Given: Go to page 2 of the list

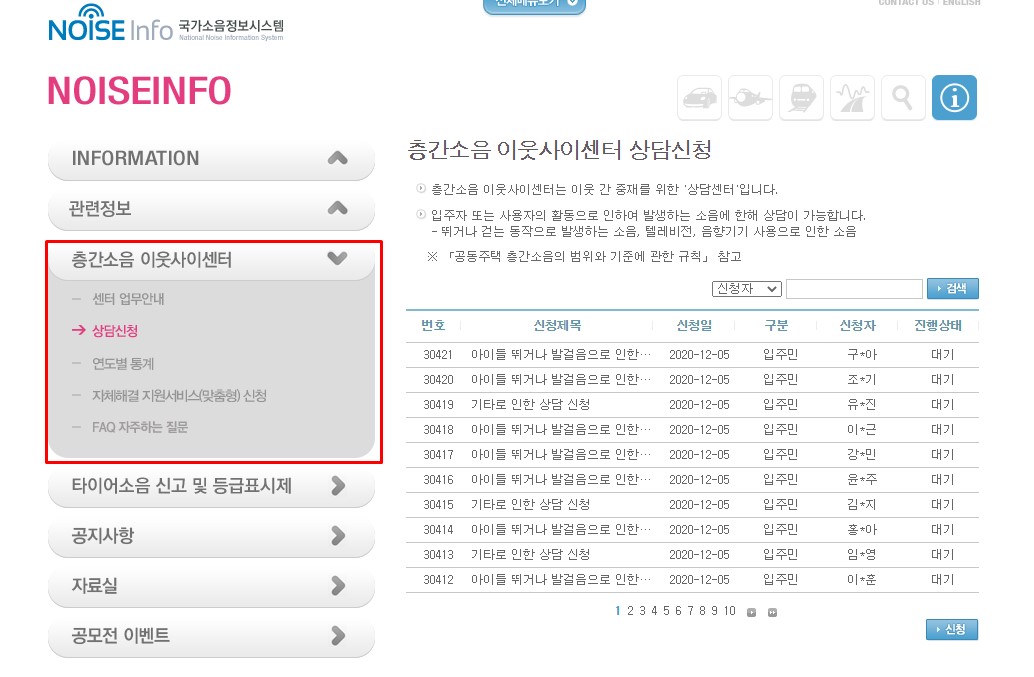Looking at the screenshot, I should coord(630,612).
